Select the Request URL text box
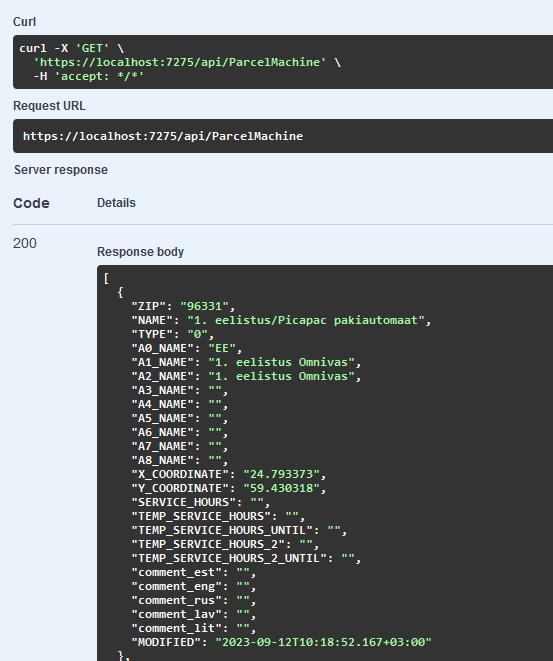Screen dimensions: 553x661 click(x=283, y=136)
